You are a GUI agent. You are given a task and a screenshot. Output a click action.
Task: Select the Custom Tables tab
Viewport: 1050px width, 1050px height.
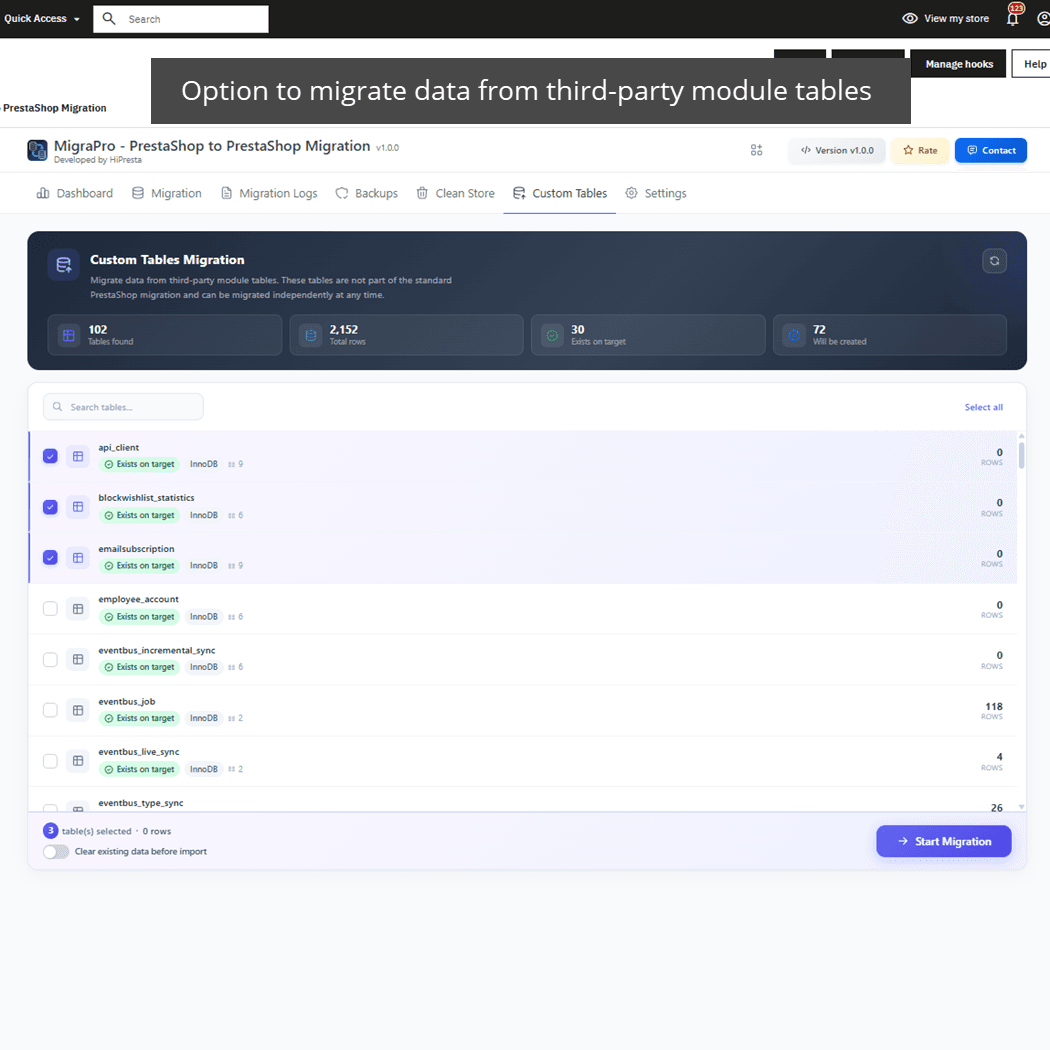560,193
